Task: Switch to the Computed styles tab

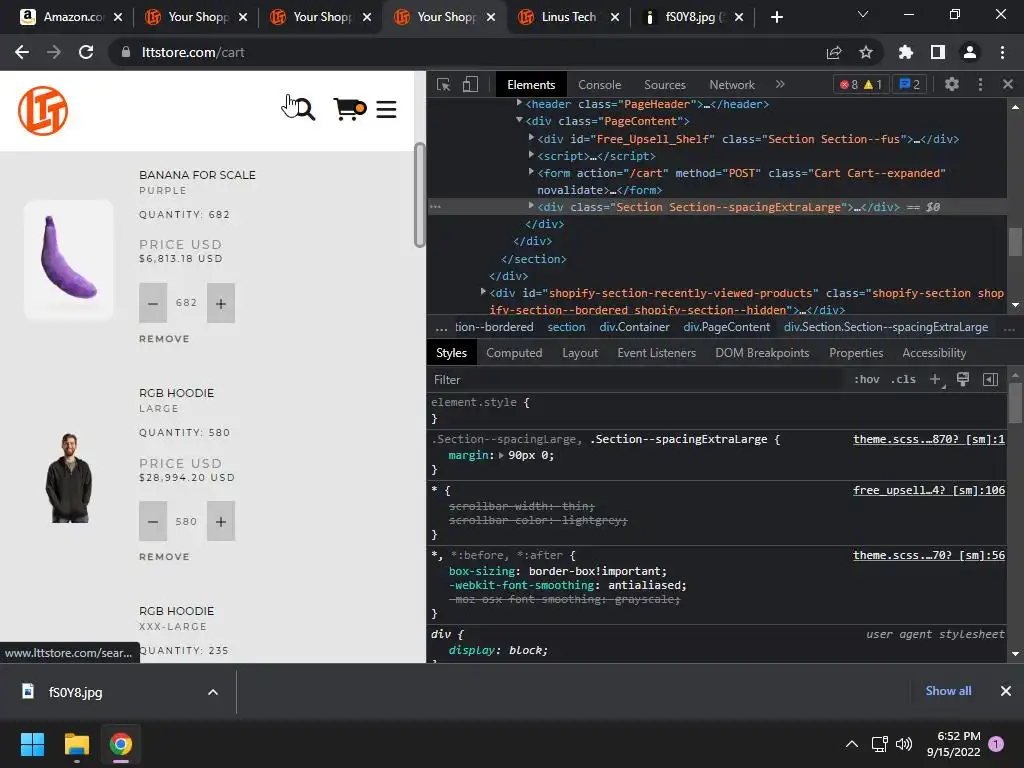Action: click(514, 353)
